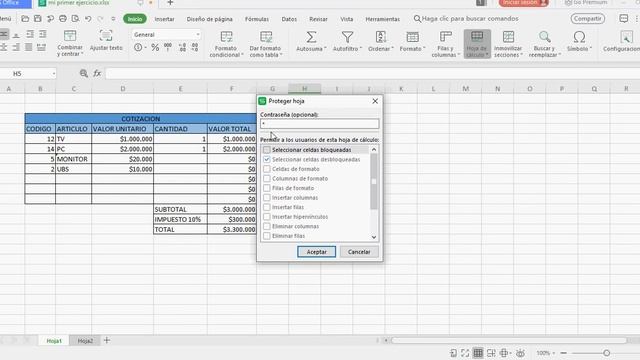This screenshot has height=360, width=640.
Task: Enable Insertar hipervínculos checkbox
Action: click(267, 217)
